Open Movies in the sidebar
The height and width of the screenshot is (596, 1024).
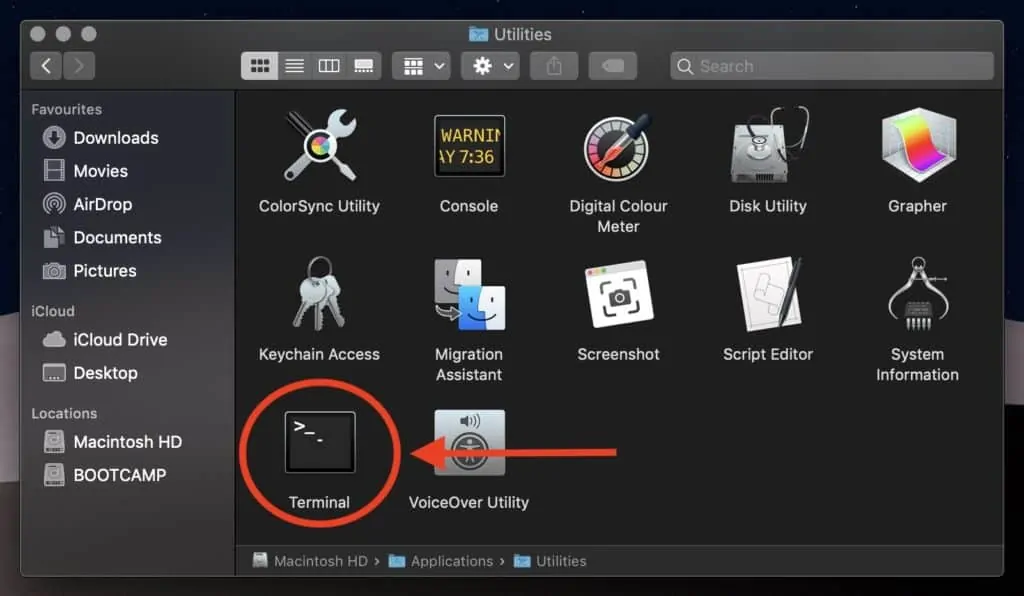point(86,171)
